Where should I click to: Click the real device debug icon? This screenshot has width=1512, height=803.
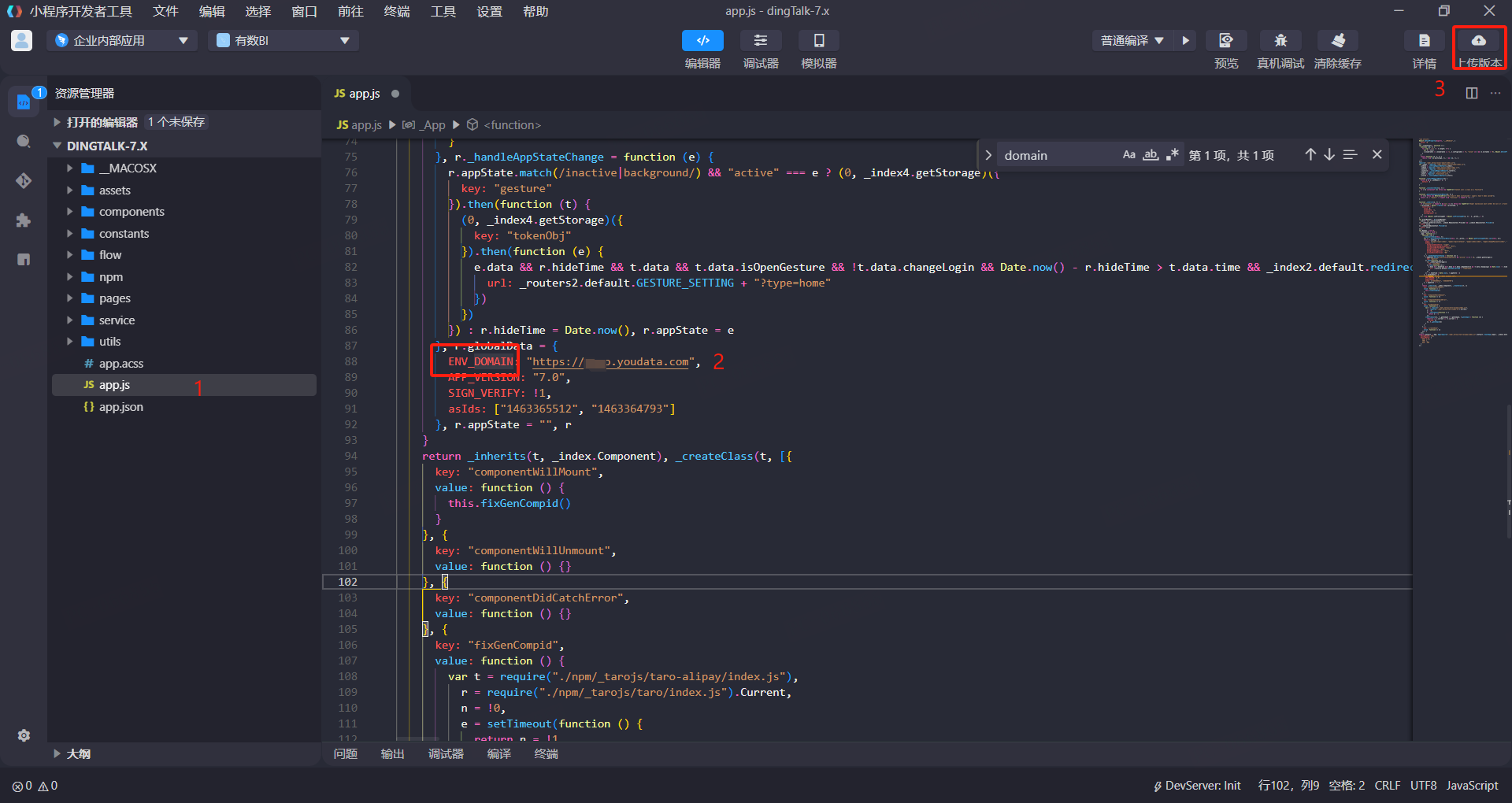tap(1280, 41)
